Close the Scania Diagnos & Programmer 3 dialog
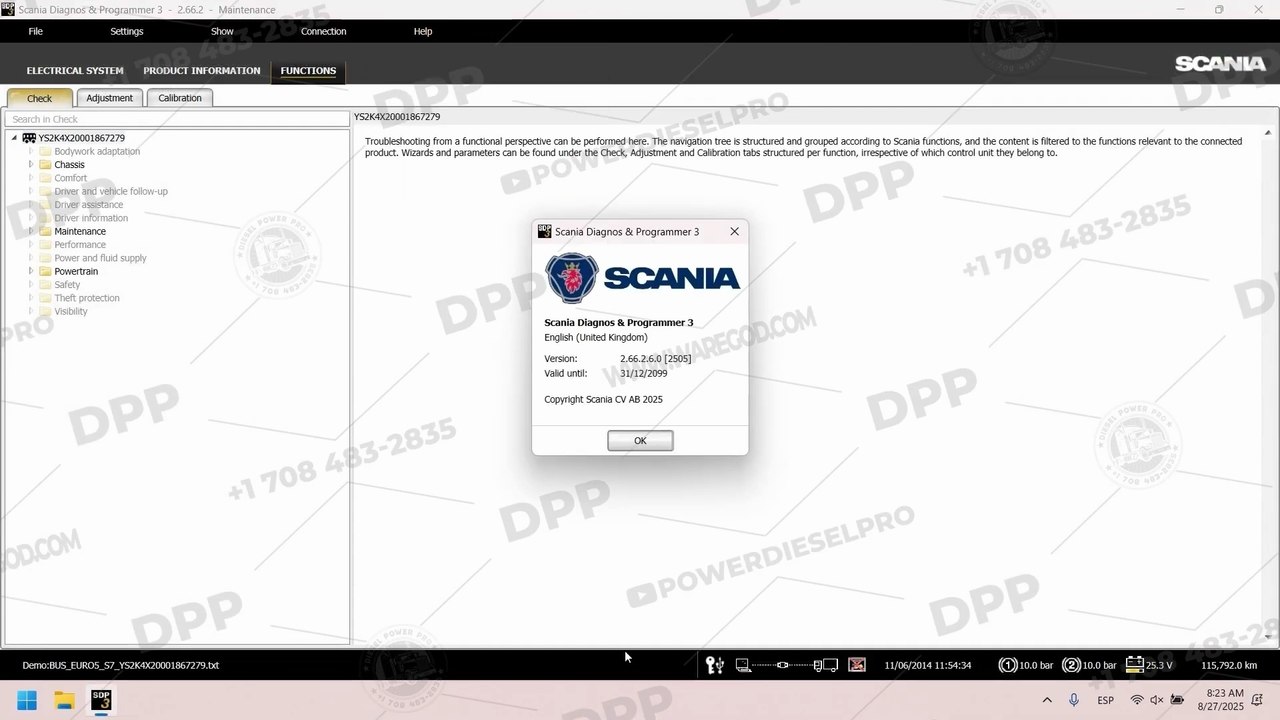The height and width of the screenshot is (720, 1280). point(735,231)
